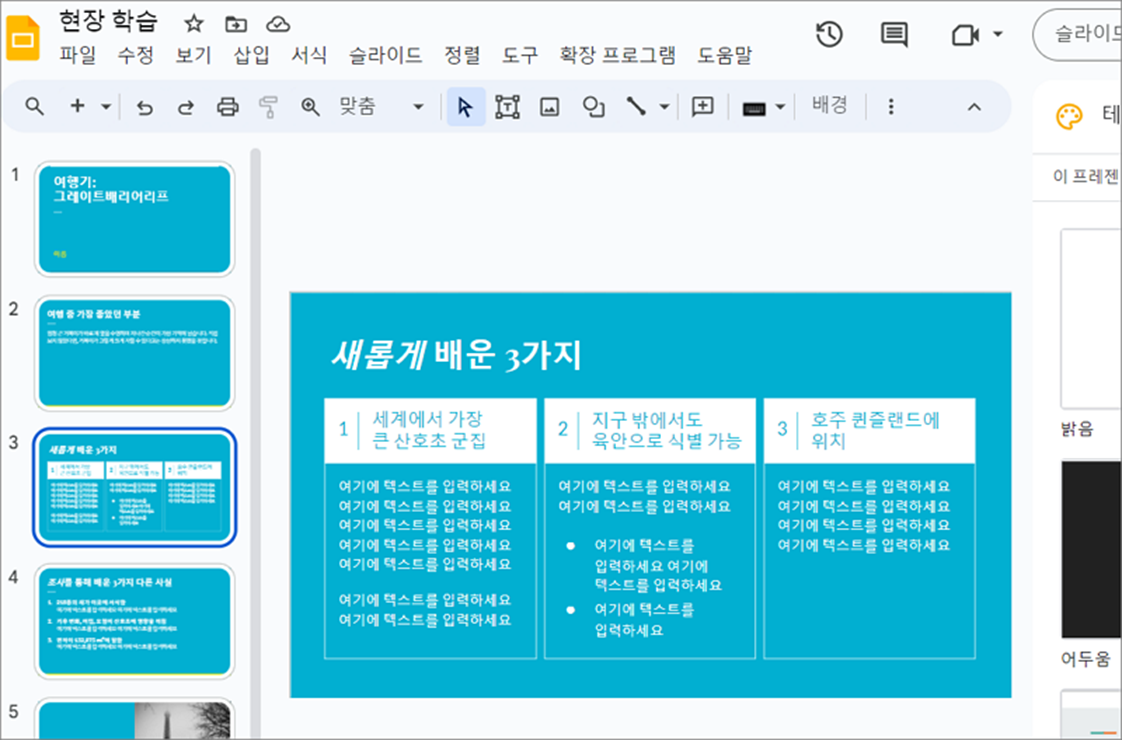Open the 수정 menu
This screenshot has width=1122, height=740.
[x=135, y=55]
